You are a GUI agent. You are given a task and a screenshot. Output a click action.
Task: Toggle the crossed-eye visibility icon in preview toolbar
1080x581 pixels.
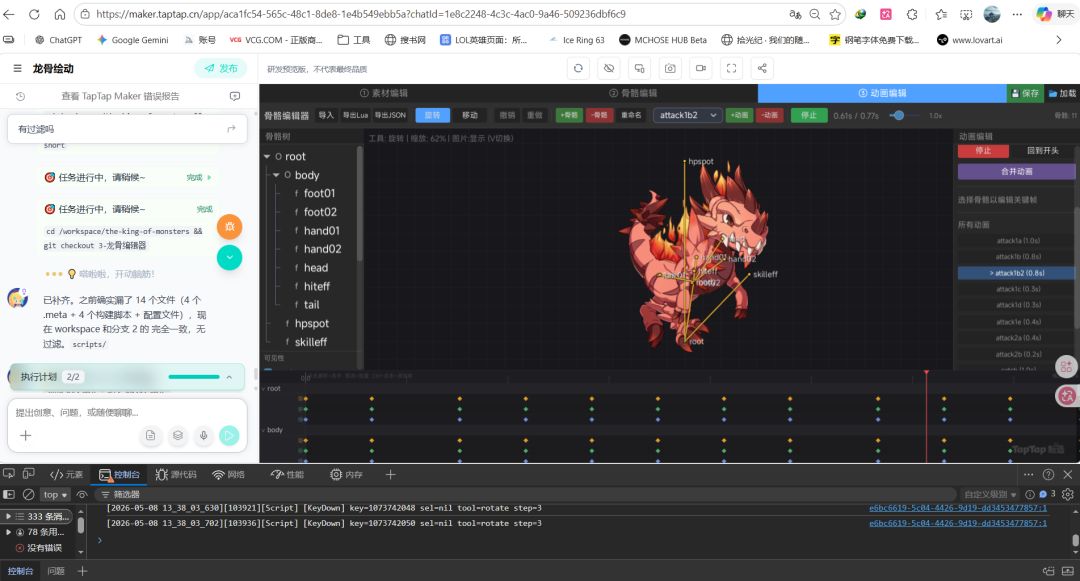[609, 68]
